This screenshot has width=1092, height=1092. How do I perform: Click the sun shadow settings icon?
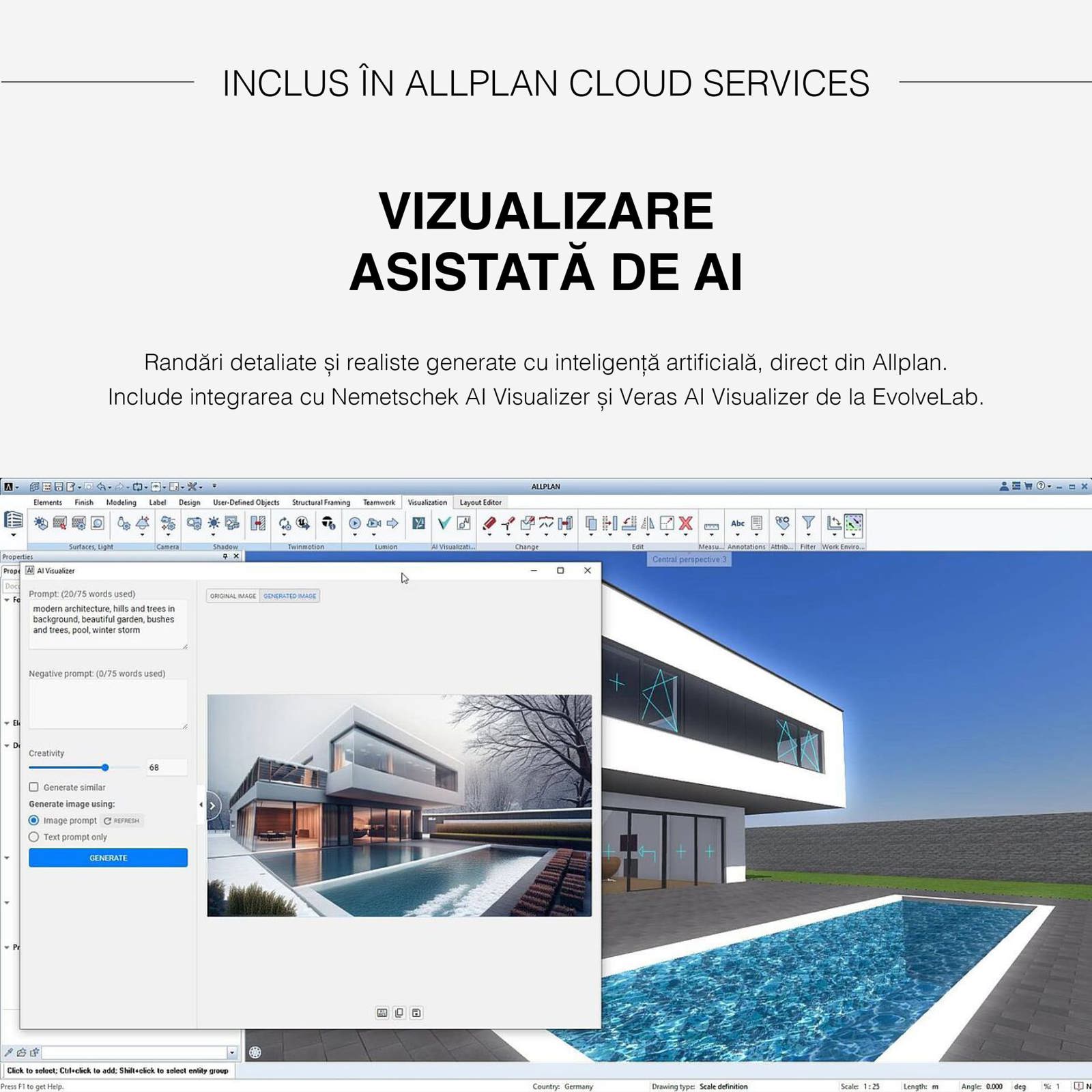tap(214, 523)
